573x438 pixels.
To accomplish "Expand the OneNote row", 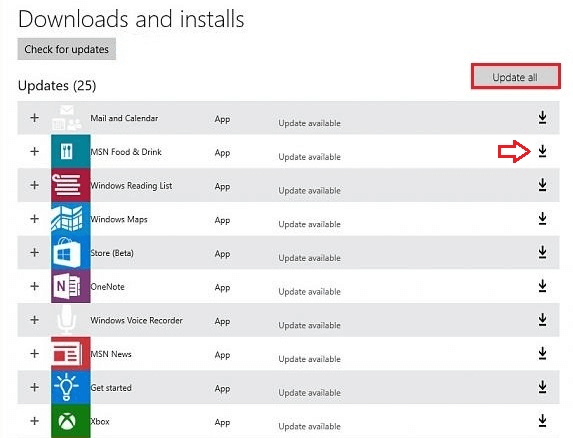I will (34, 286).
